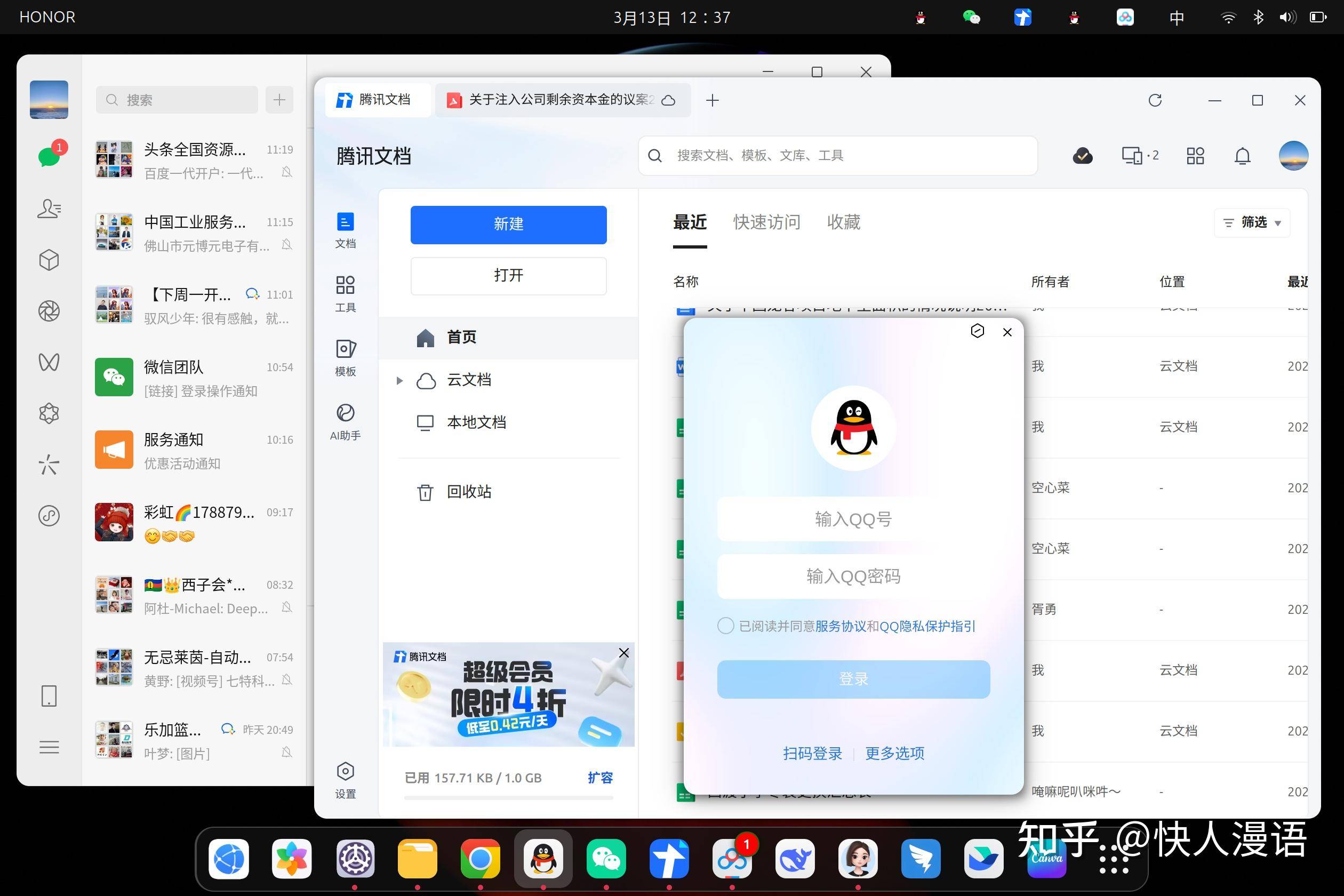Select 模板 icon in Tencent Docs sidebar
This screenshot has height=896, width=1344.
345,358
